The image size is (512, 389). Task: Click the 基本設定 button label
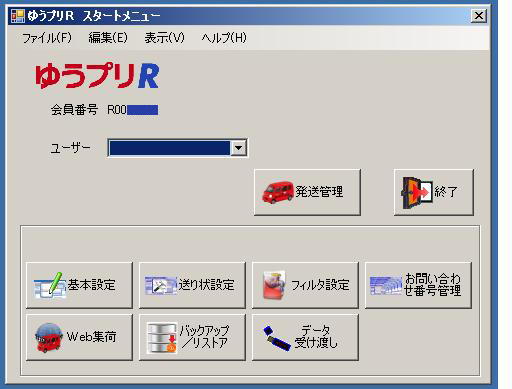point(91,285)
